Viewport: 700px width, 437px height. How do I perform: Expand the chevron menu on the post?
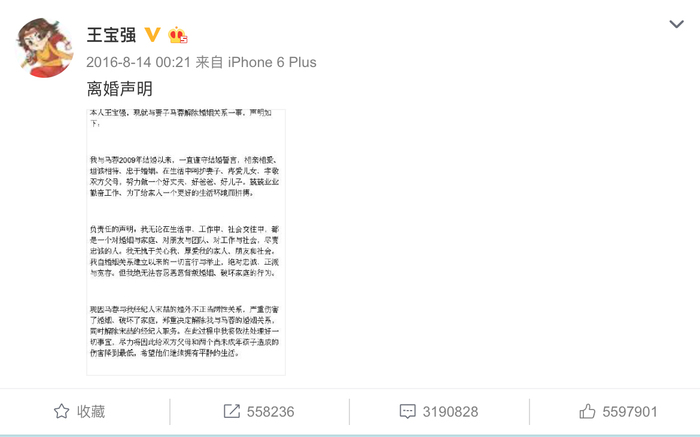(x=676, y=24)
